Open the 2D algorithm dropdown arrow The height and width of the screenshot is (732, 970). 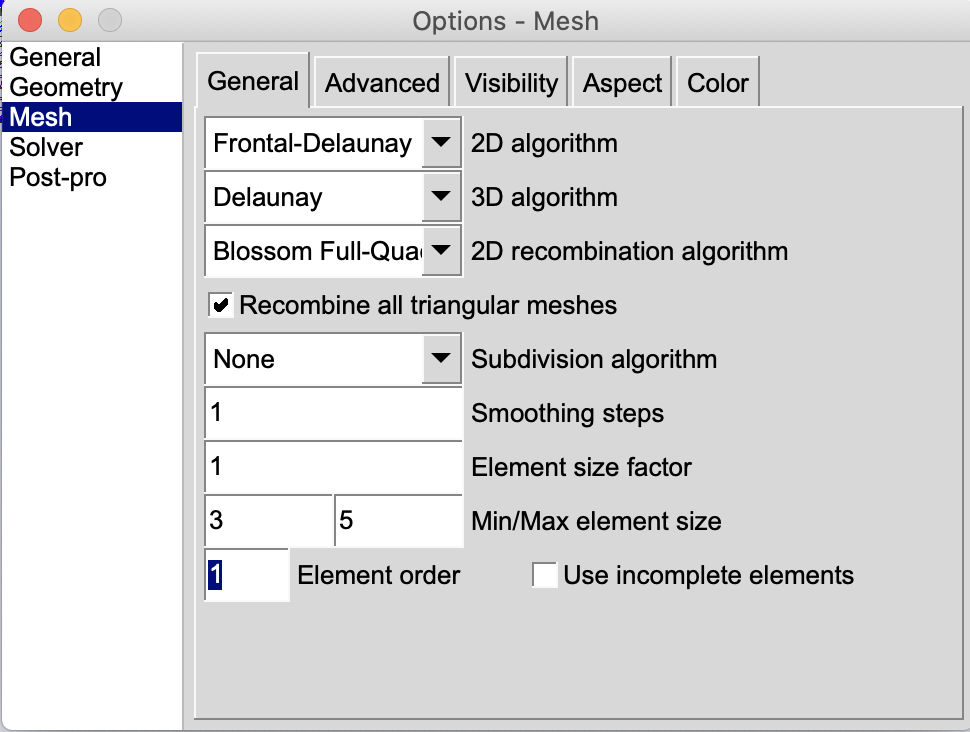[441, 143]
